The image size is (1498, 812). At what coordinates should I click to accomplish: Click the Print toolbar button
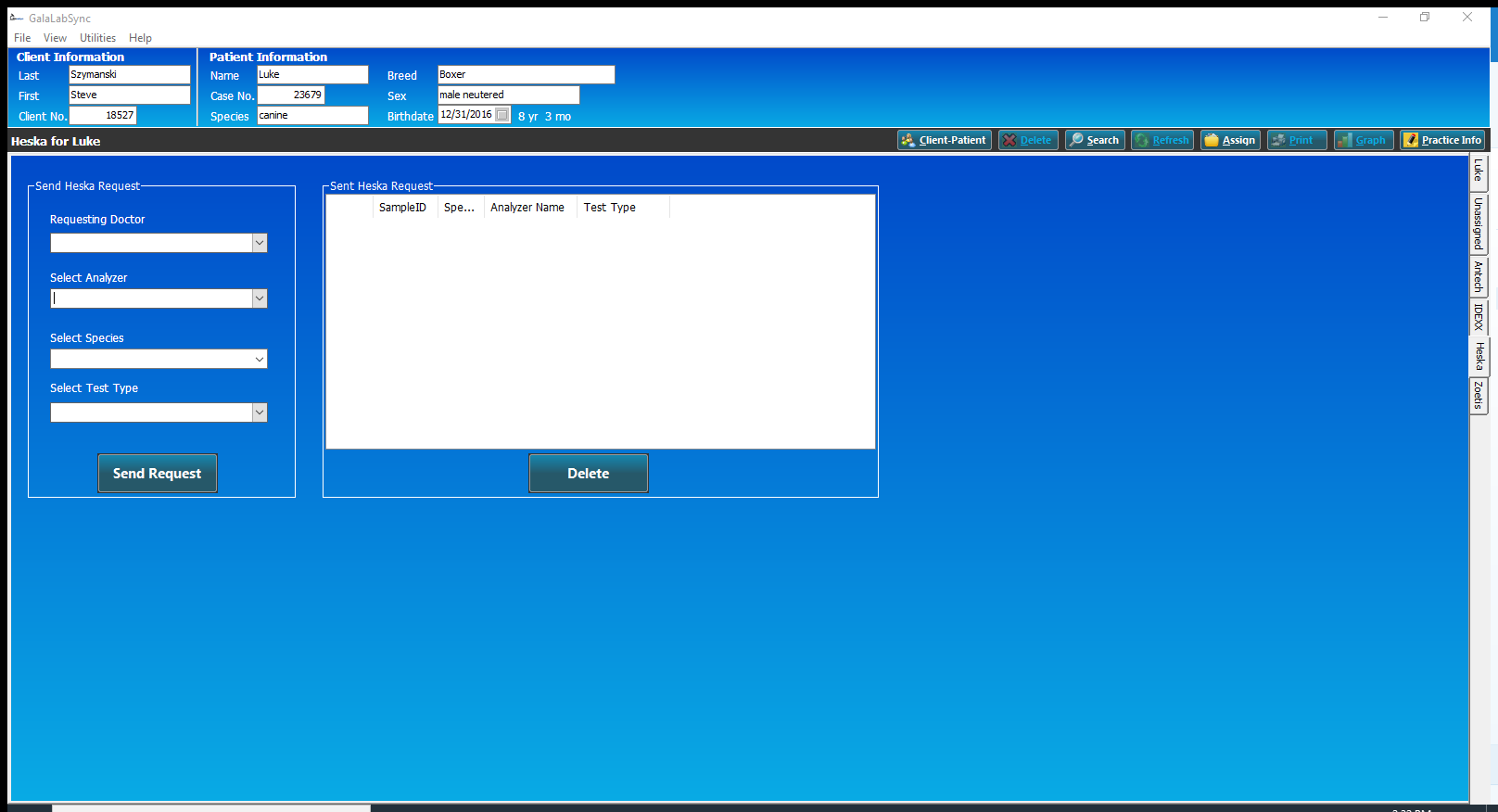coord(1297,140)
